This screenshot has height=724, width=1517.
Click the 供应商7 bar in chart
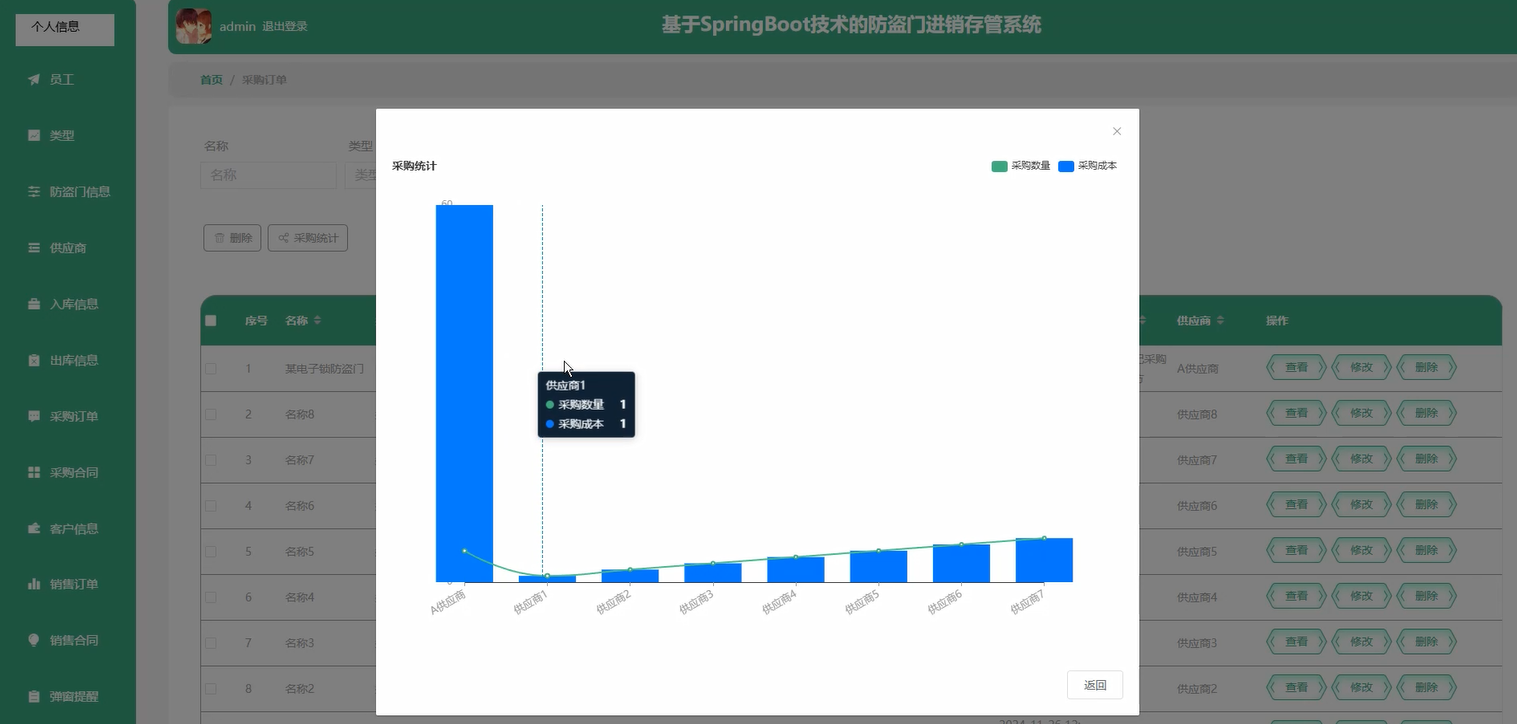tap(1044, 560)
